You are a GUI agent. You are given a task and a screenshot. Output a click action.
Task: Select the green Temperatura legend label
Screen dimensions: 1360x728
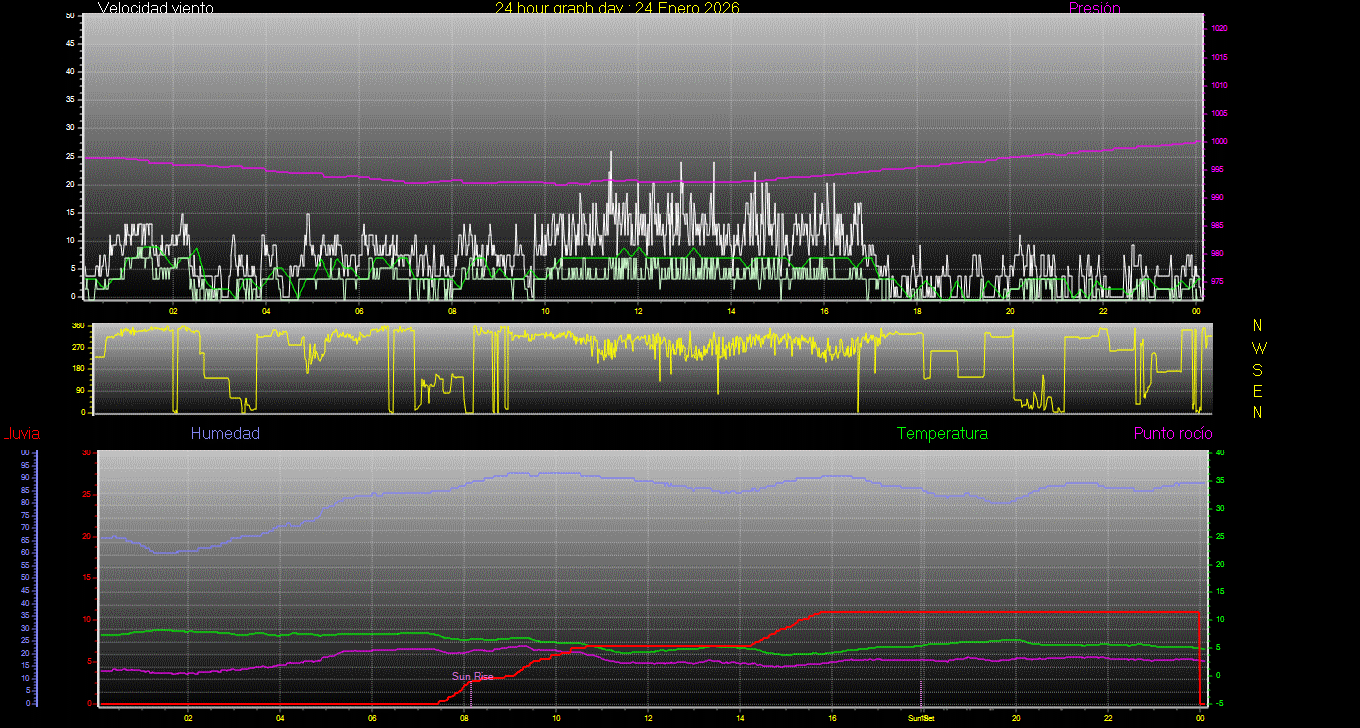coord(942,434)
